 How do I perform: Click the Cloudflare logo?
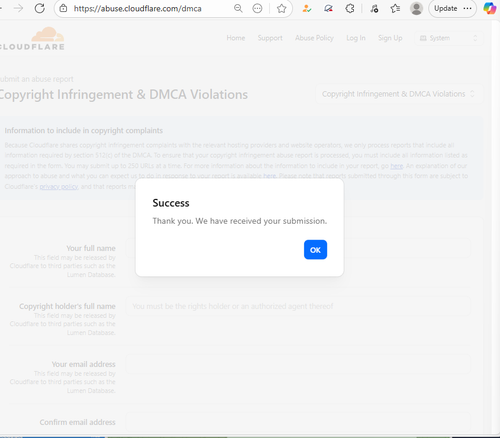(x=32, y=39)
